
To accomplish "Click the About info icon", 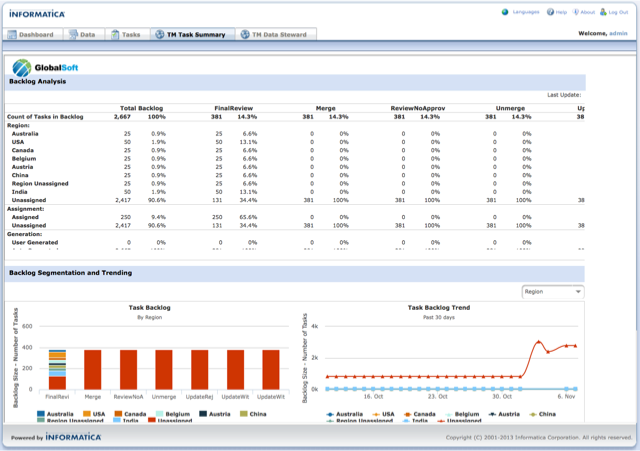I will point(576,12).
